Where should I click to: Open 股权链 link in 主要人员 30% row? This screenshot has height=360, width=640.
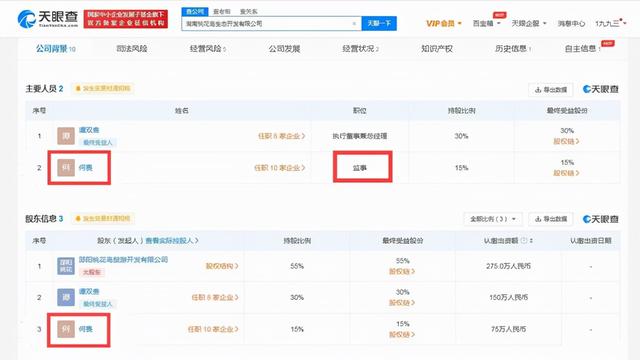click(566, 141)
